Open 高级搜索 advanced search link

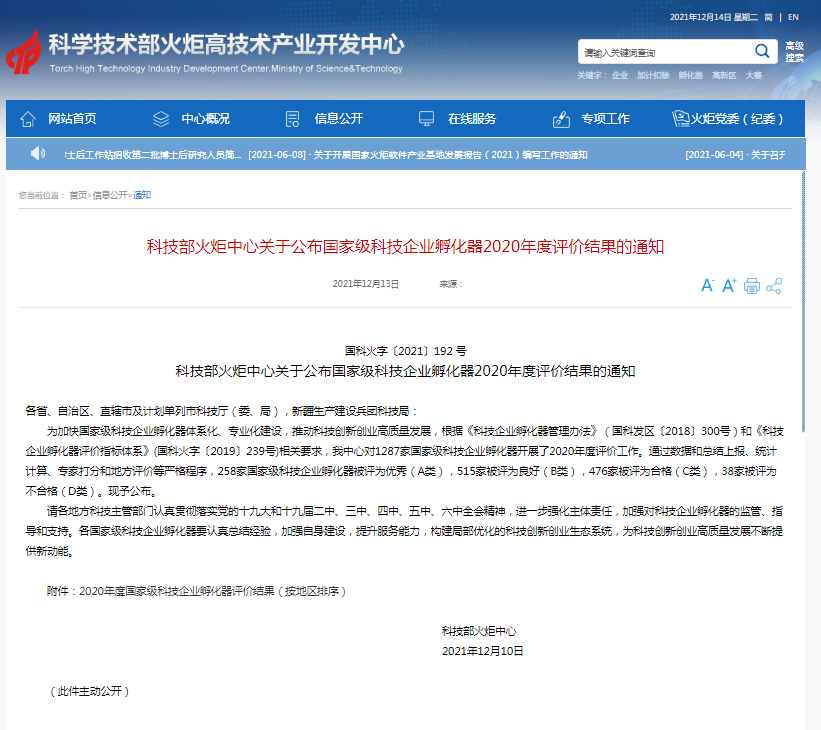pos(794,51)
